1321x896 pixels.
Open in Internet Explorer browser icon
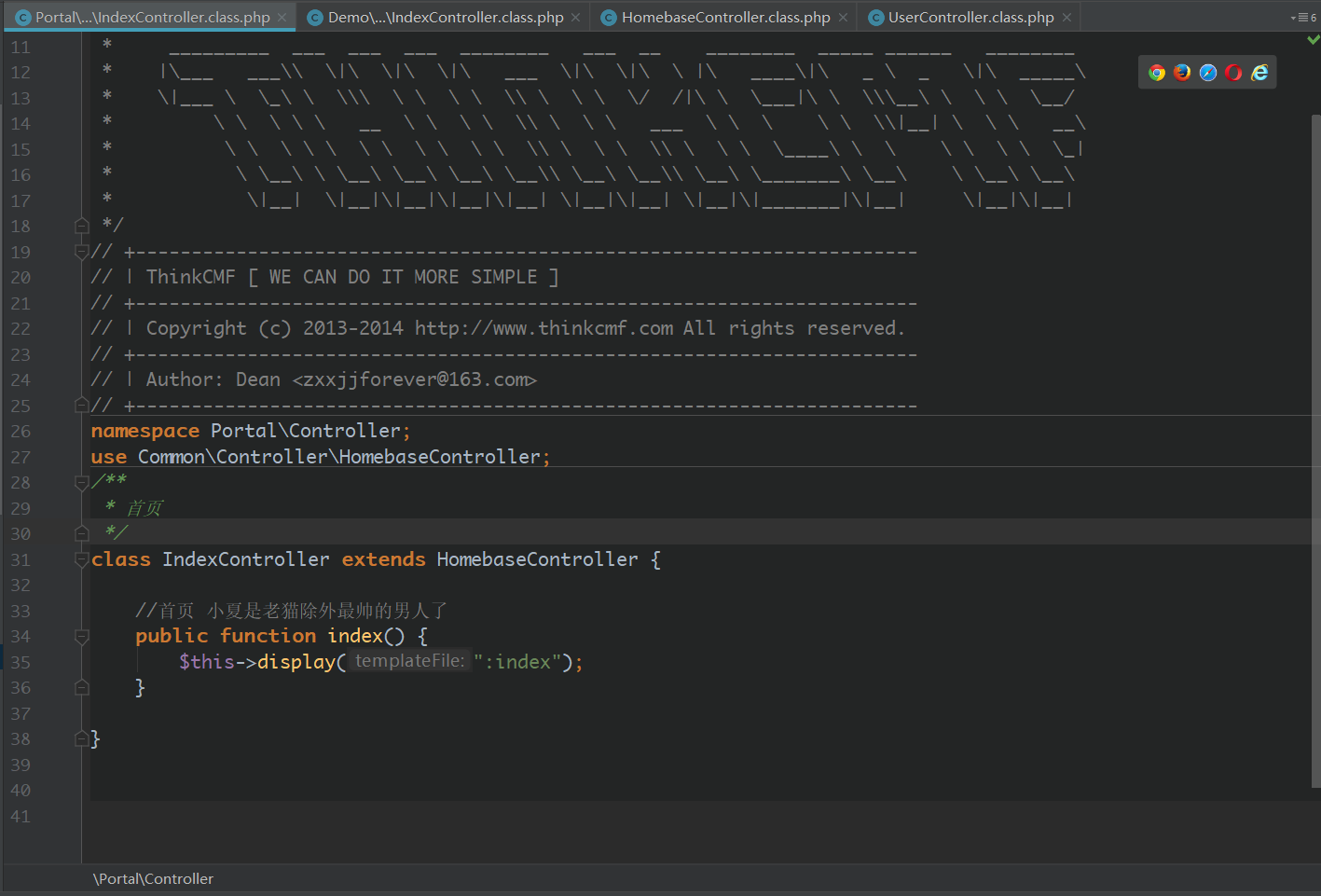[x=1259, y=73]
